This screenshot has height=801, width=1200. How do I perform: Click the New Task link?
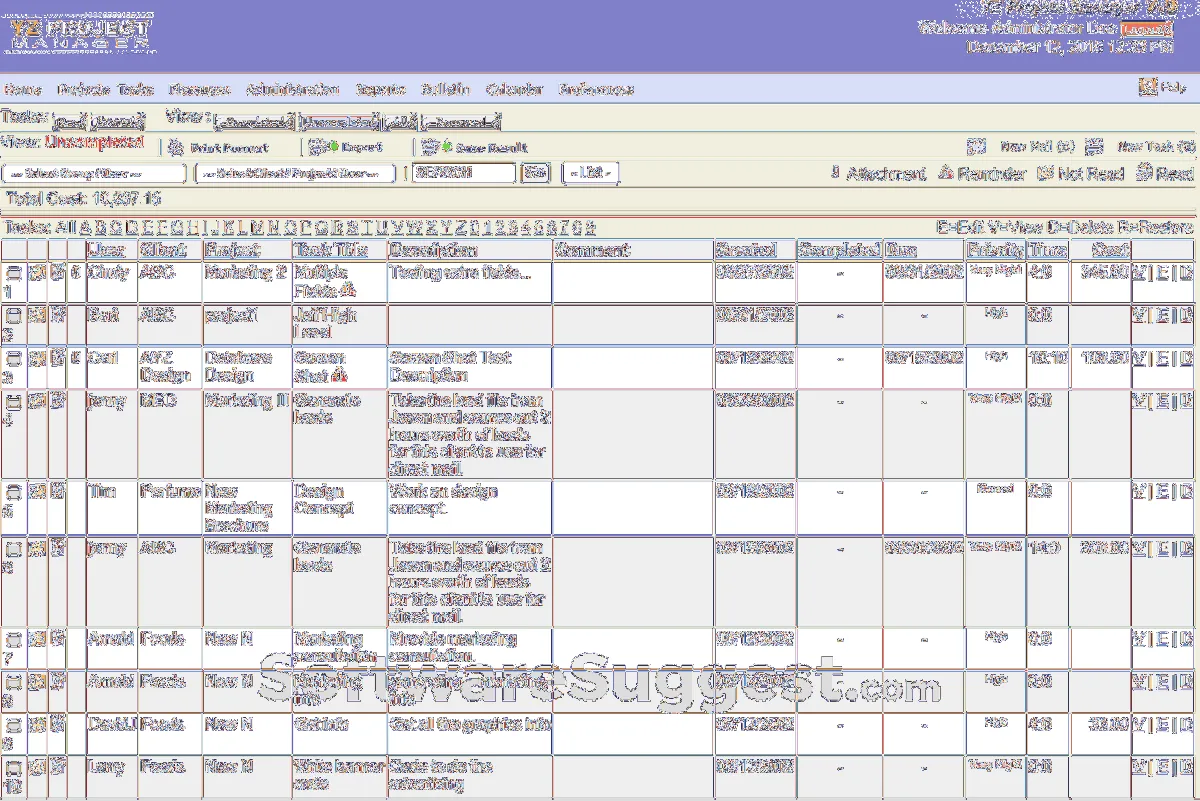(x=1156, y=147)
